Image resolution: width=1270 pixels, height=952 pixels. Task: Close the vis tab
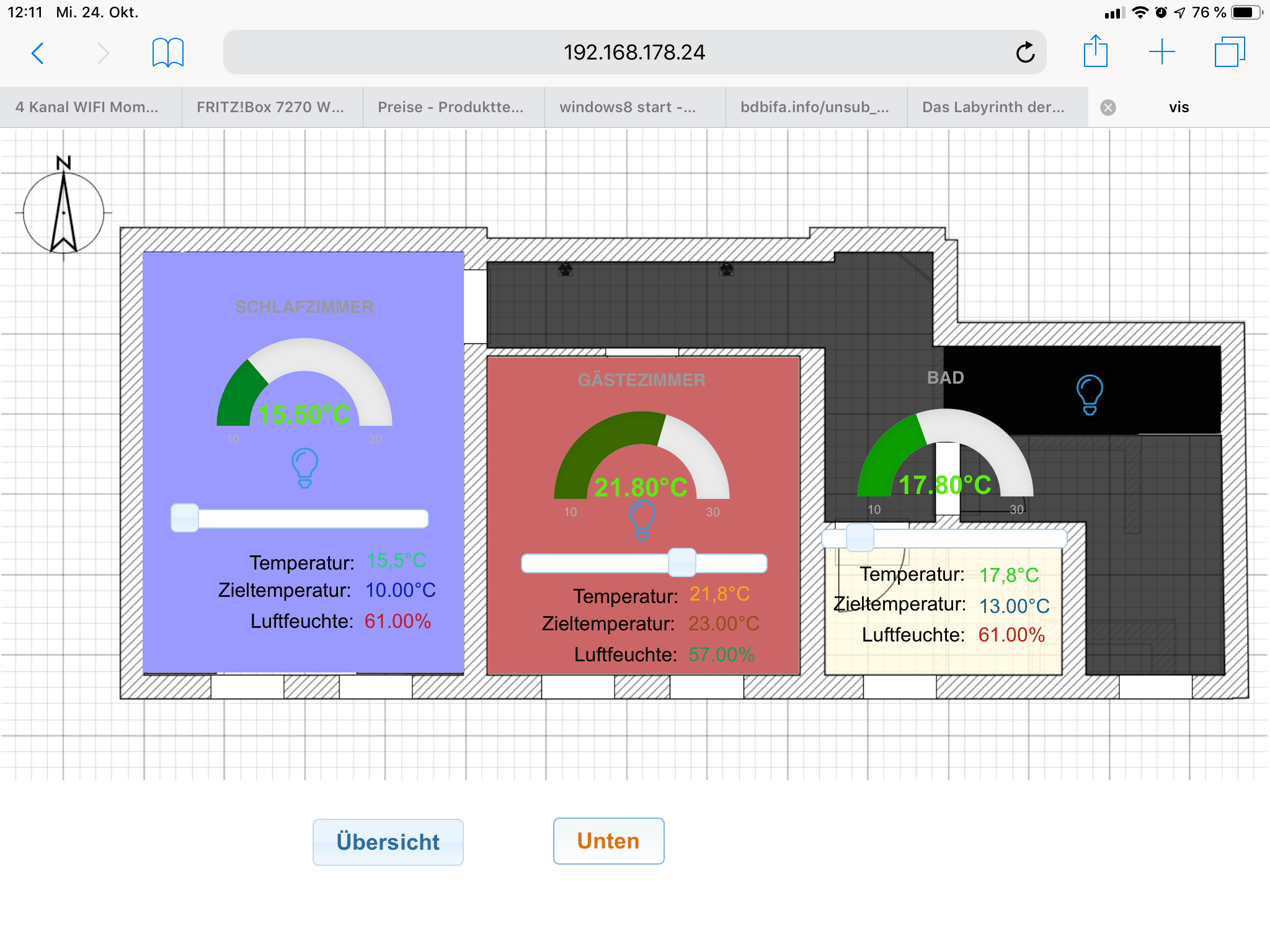pos(1108,108)
